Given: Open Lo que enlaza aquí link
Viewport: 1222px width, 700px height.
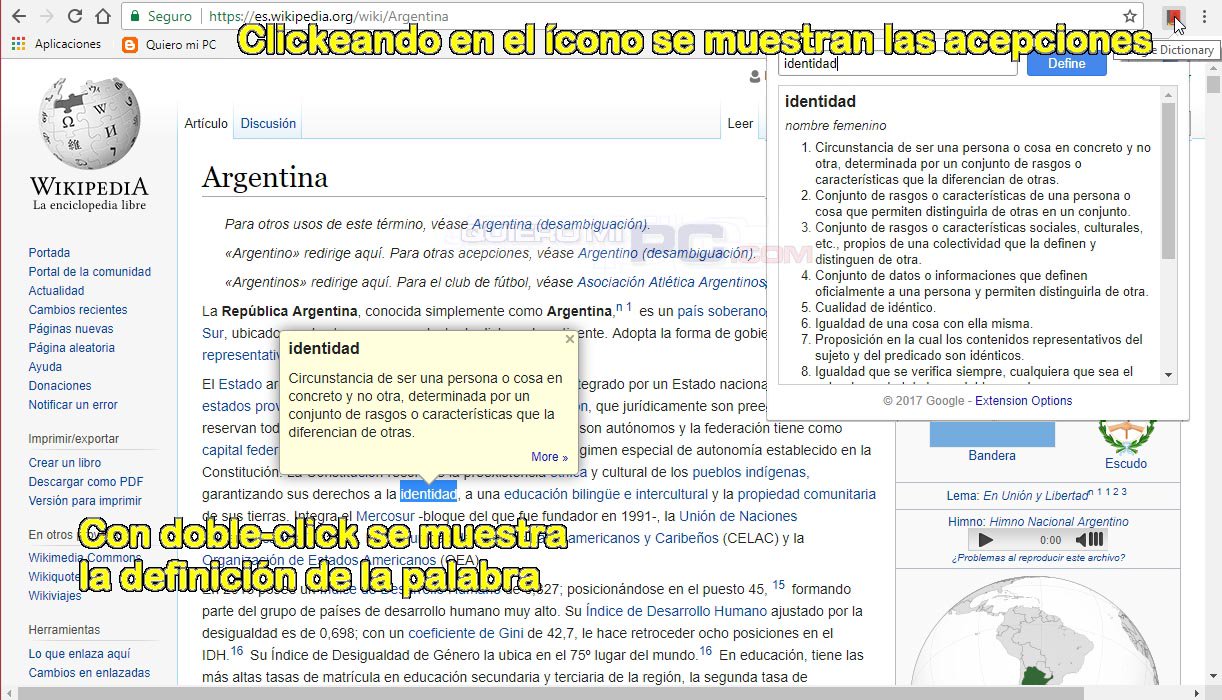Looking at the screenshot, I should pyautogui.click(x=79, y=654).
